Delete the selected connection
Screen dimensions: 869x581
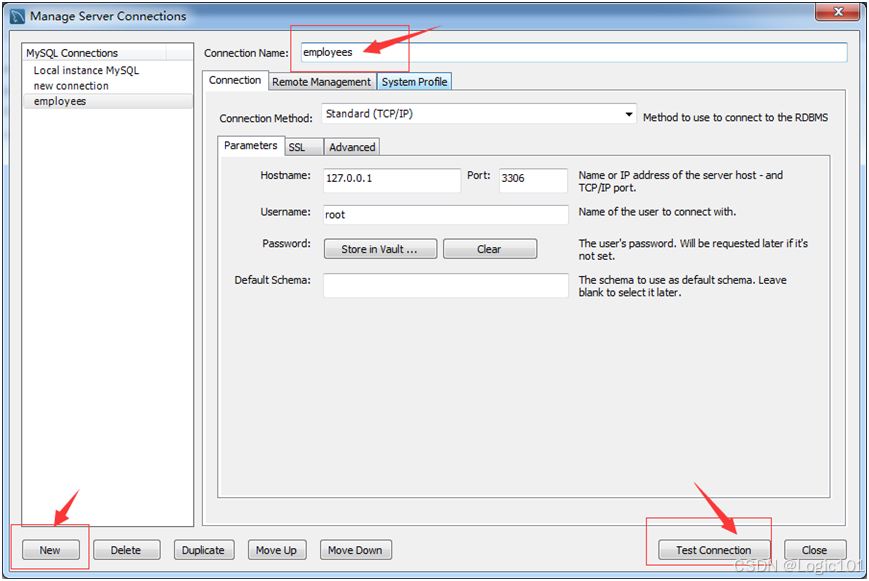click(126, 550)
